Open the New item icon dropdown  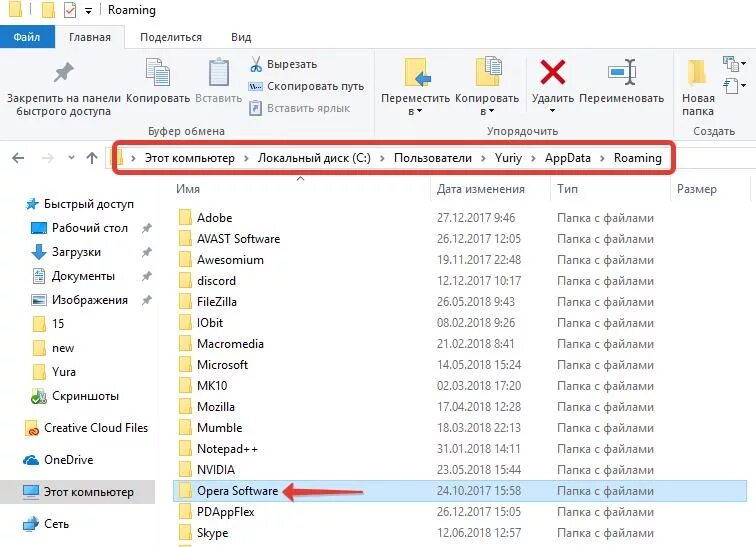[734, 64]
